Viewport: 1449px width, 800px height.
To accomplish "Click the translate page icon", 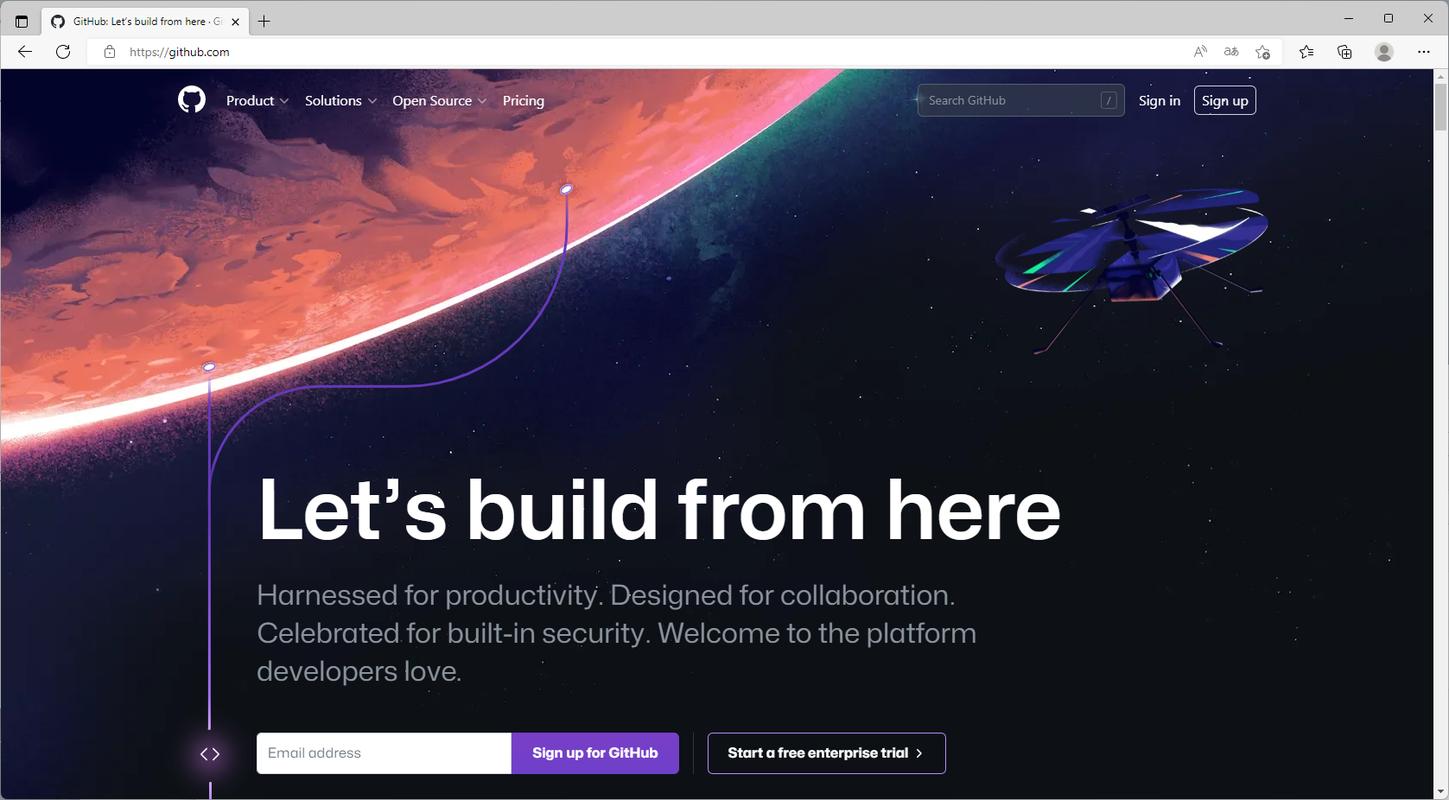I will click(x=1231, y=52).
